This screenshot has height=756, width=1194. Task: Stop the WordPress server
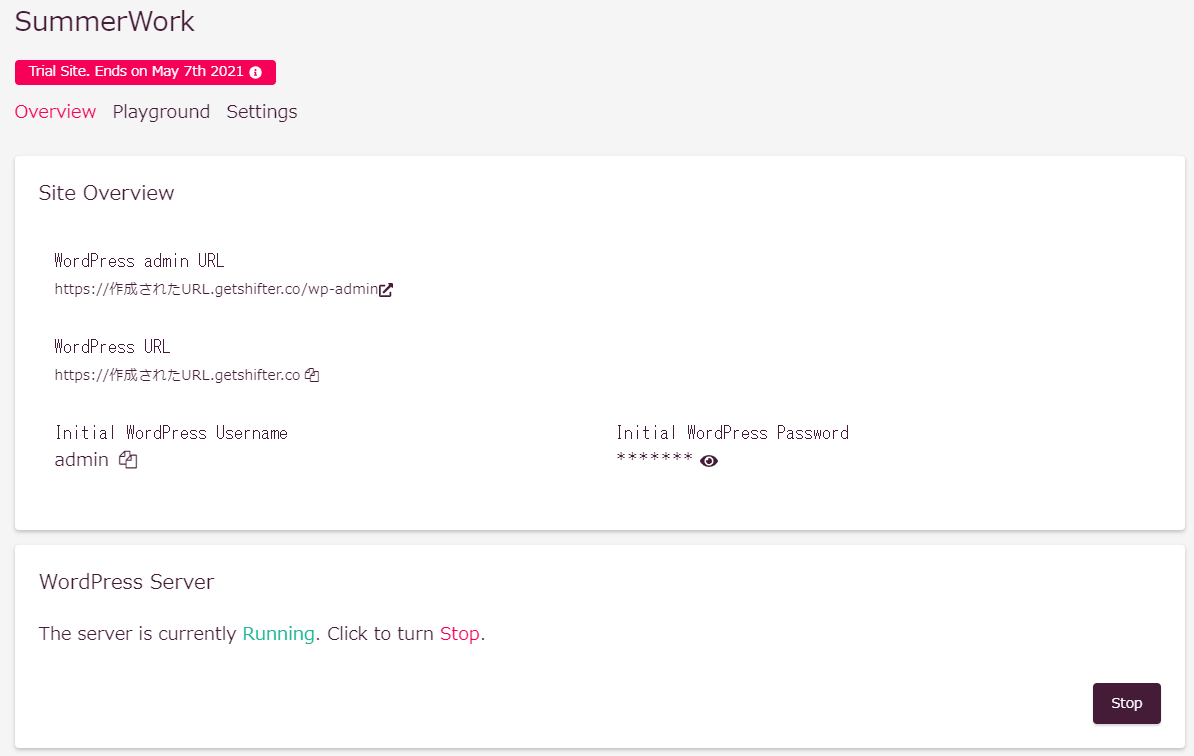pos(1126,703)
